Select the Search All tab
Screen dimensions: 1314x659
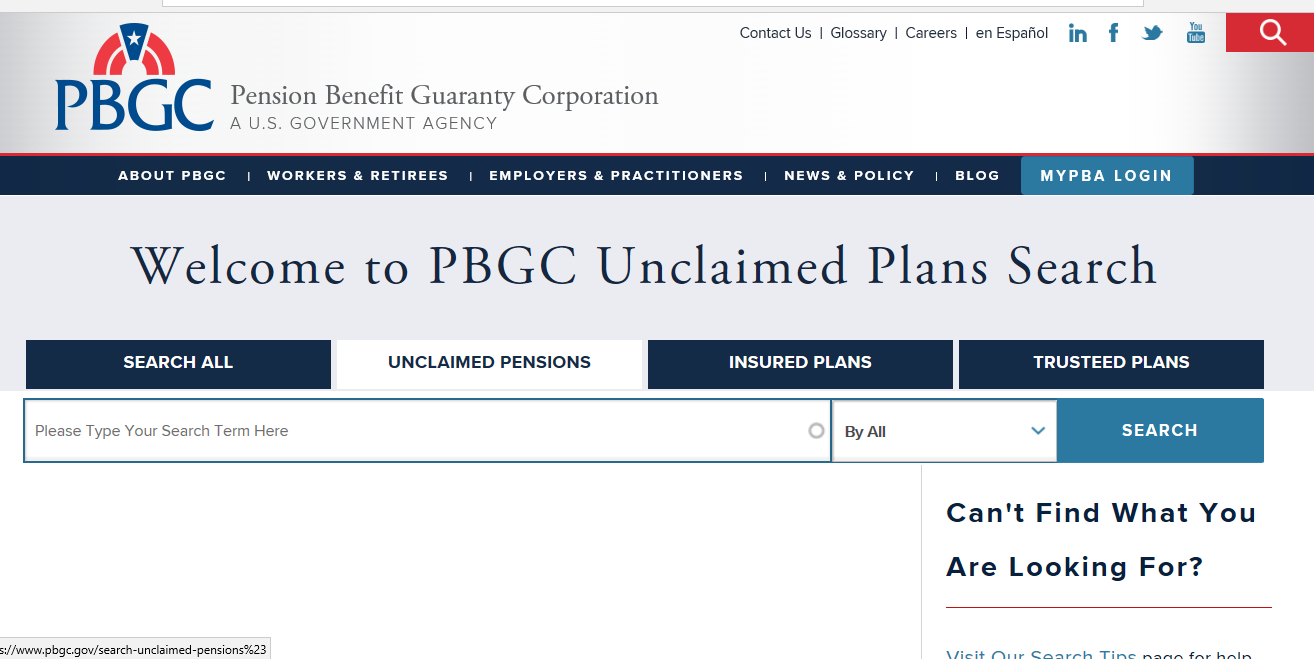pos(178,363)
